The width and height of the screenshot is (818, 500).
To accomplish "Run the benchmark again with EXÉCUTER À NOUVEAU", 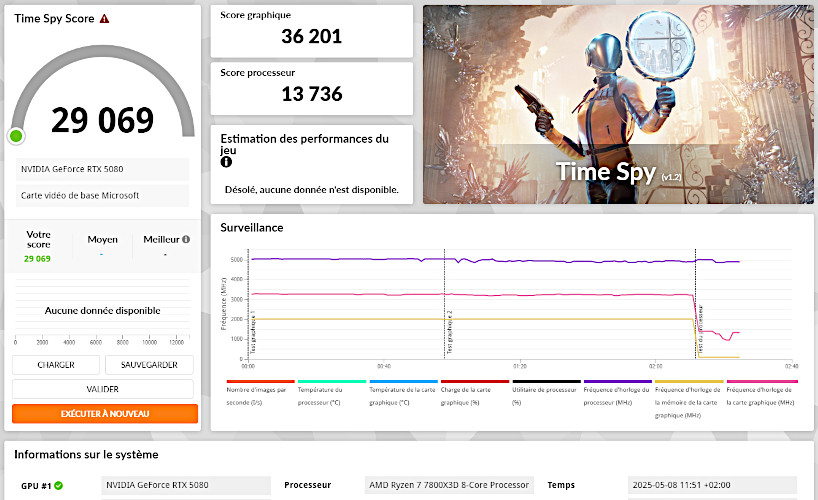I will pos(105,413).
